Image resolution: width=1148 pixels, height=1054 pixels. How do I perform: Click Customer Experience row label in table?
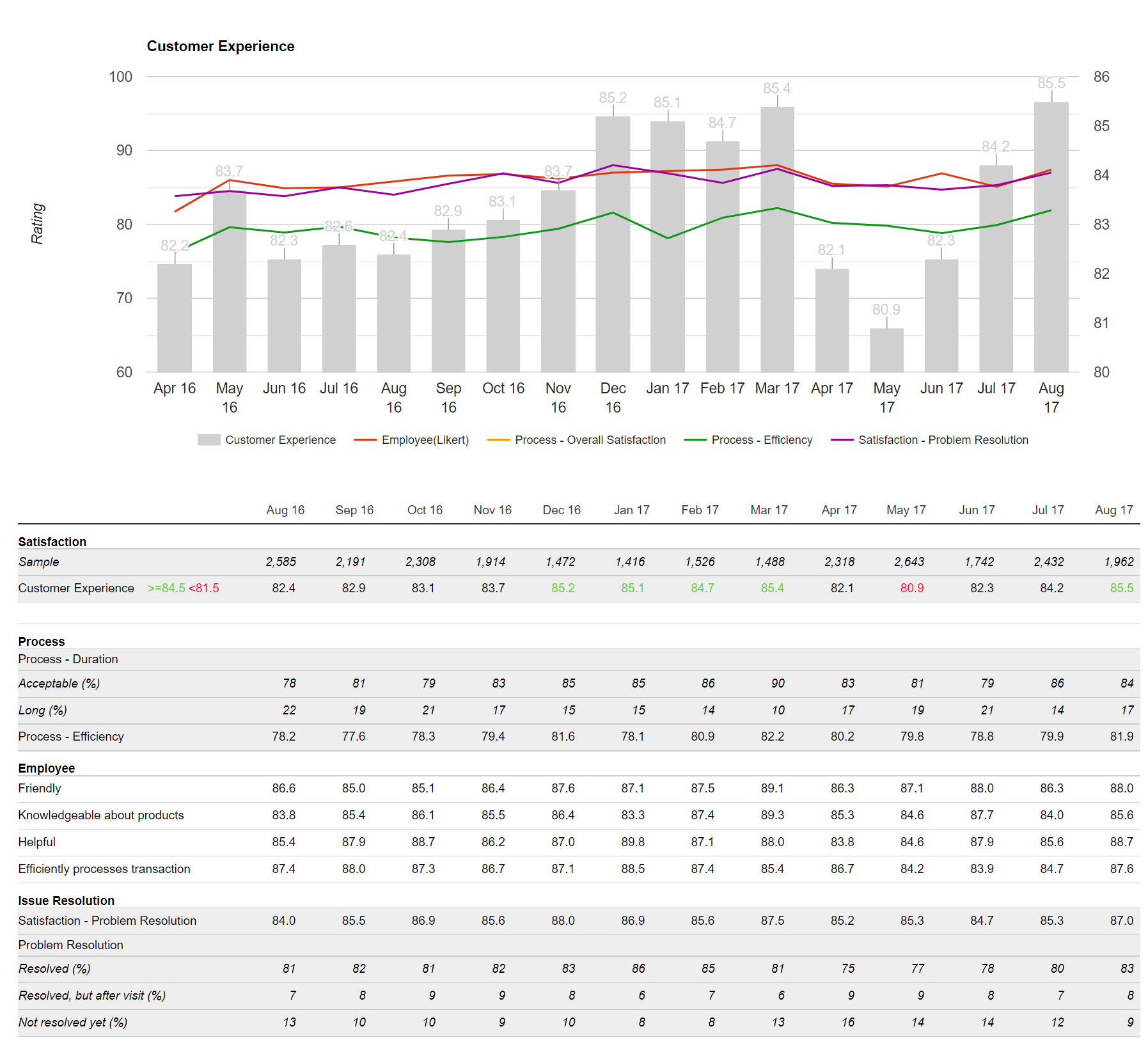tap(76, 588)
